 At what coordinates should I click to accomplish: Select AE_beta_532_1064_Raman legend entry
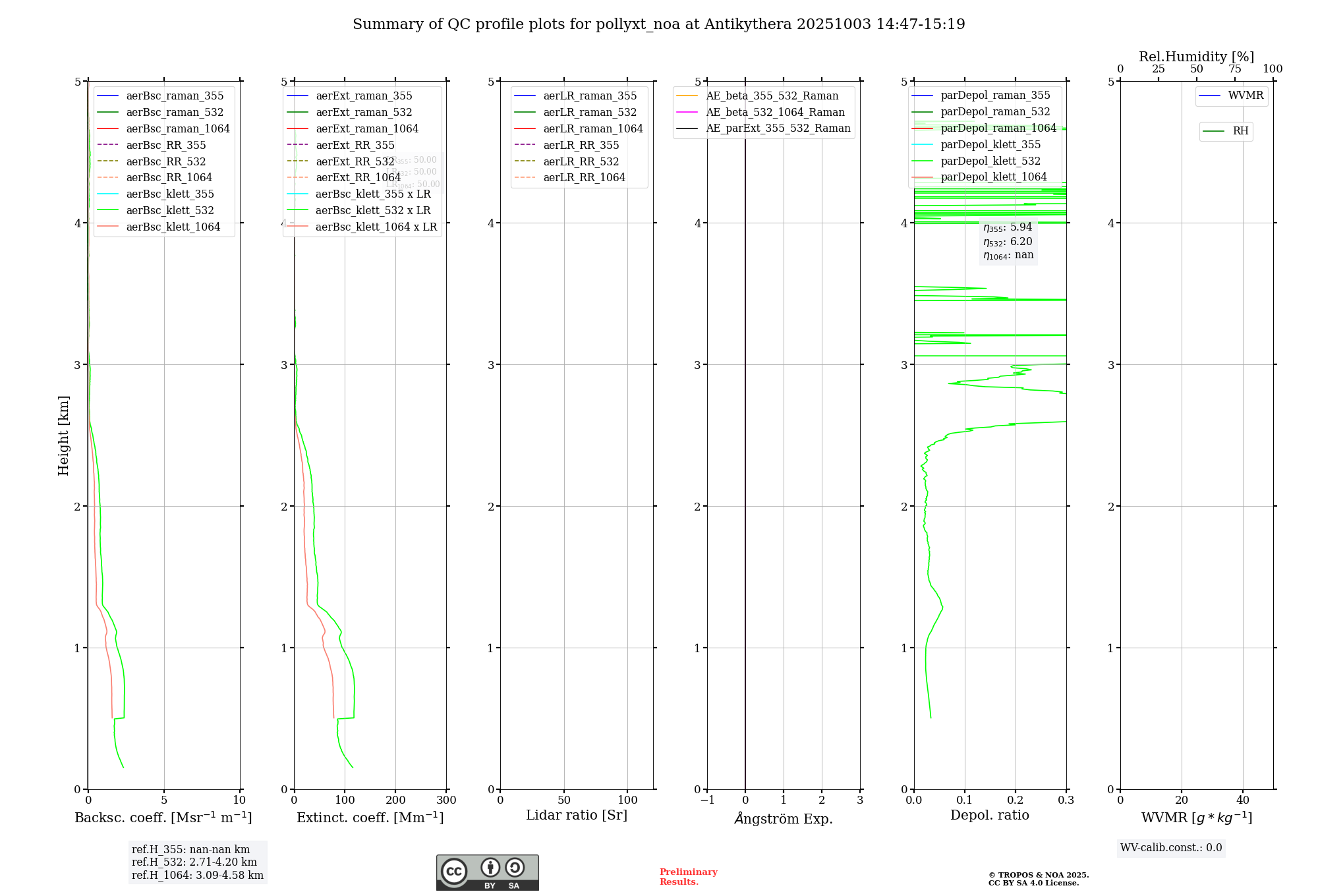pyautogui.click(x=775, y=113)
